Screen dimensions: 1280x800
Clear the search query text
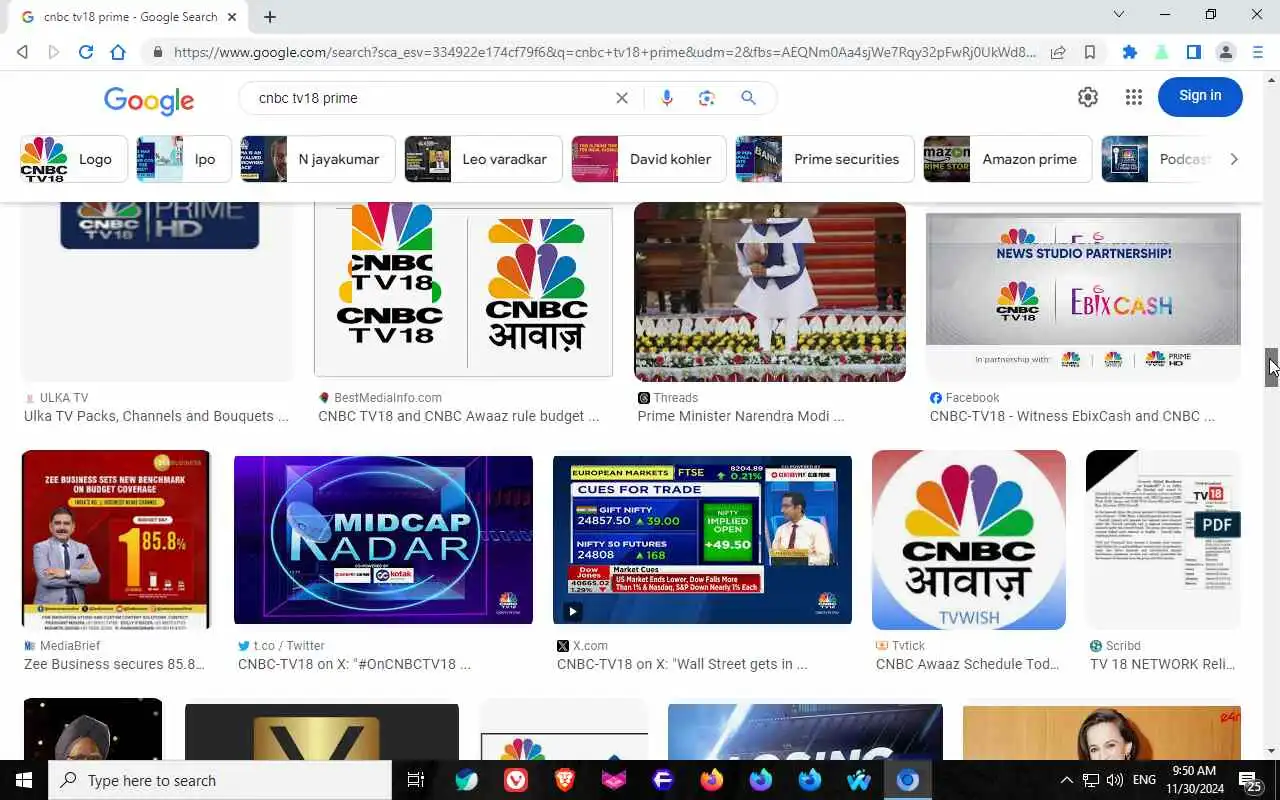tap(622, 98)
